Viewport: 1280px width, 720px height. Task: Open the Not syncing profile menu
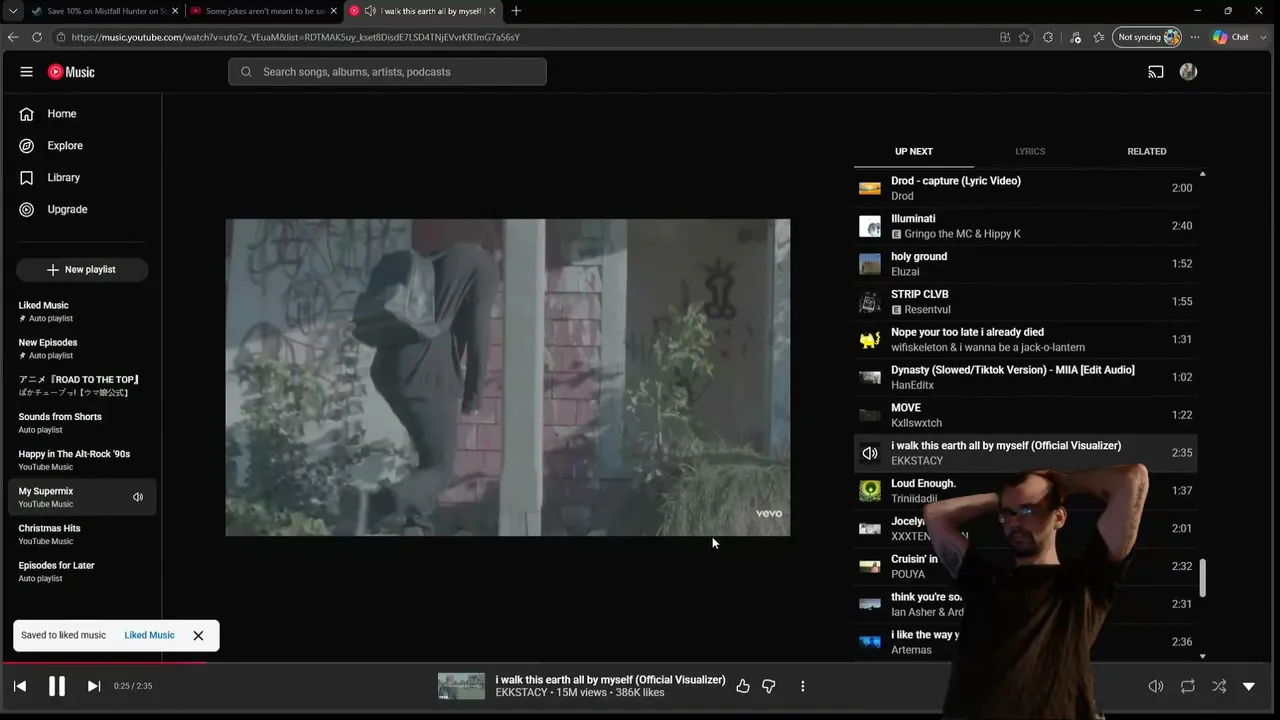1148,37
